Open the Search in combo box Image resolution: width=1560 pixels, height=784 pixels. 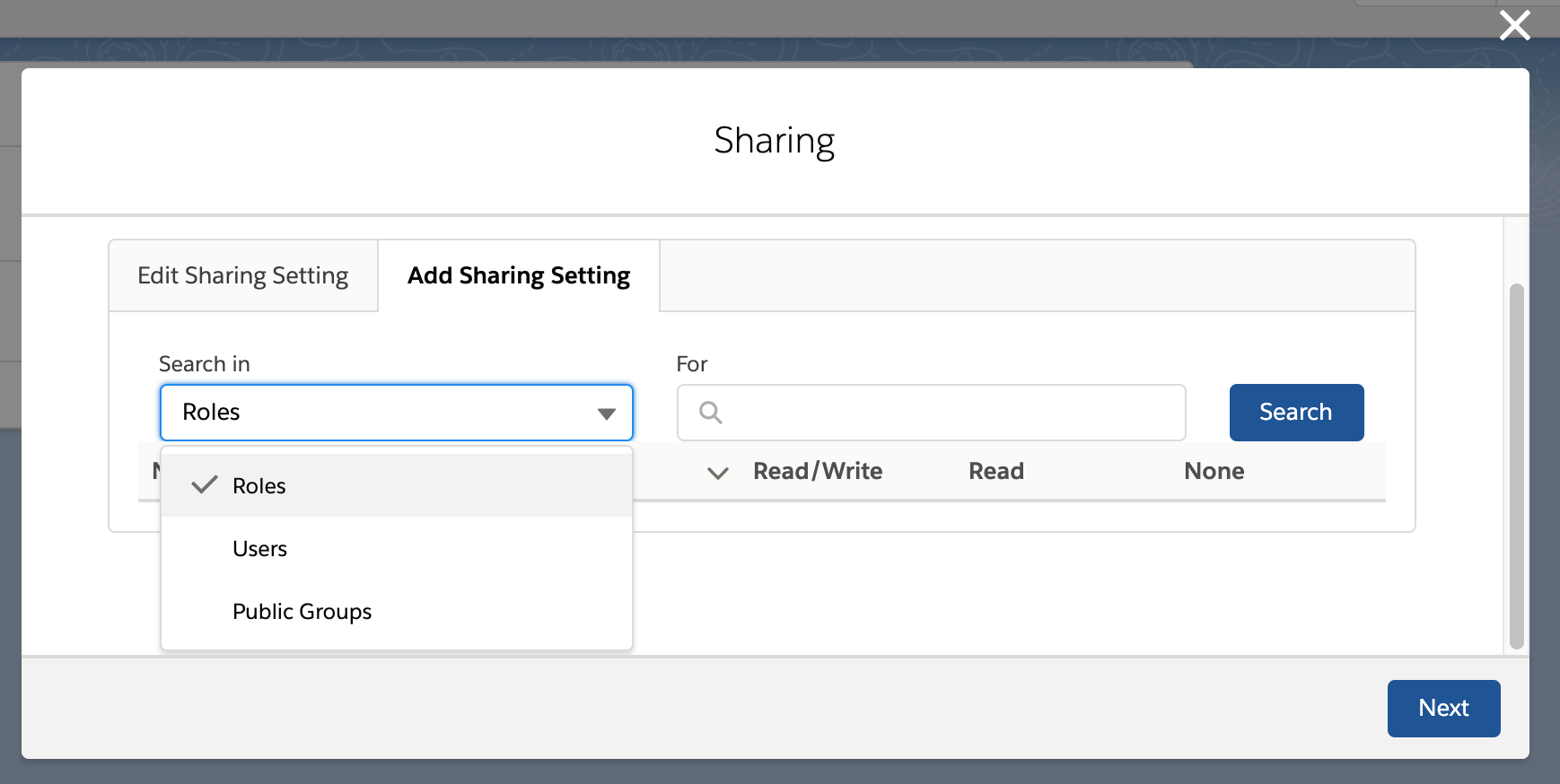397,413
